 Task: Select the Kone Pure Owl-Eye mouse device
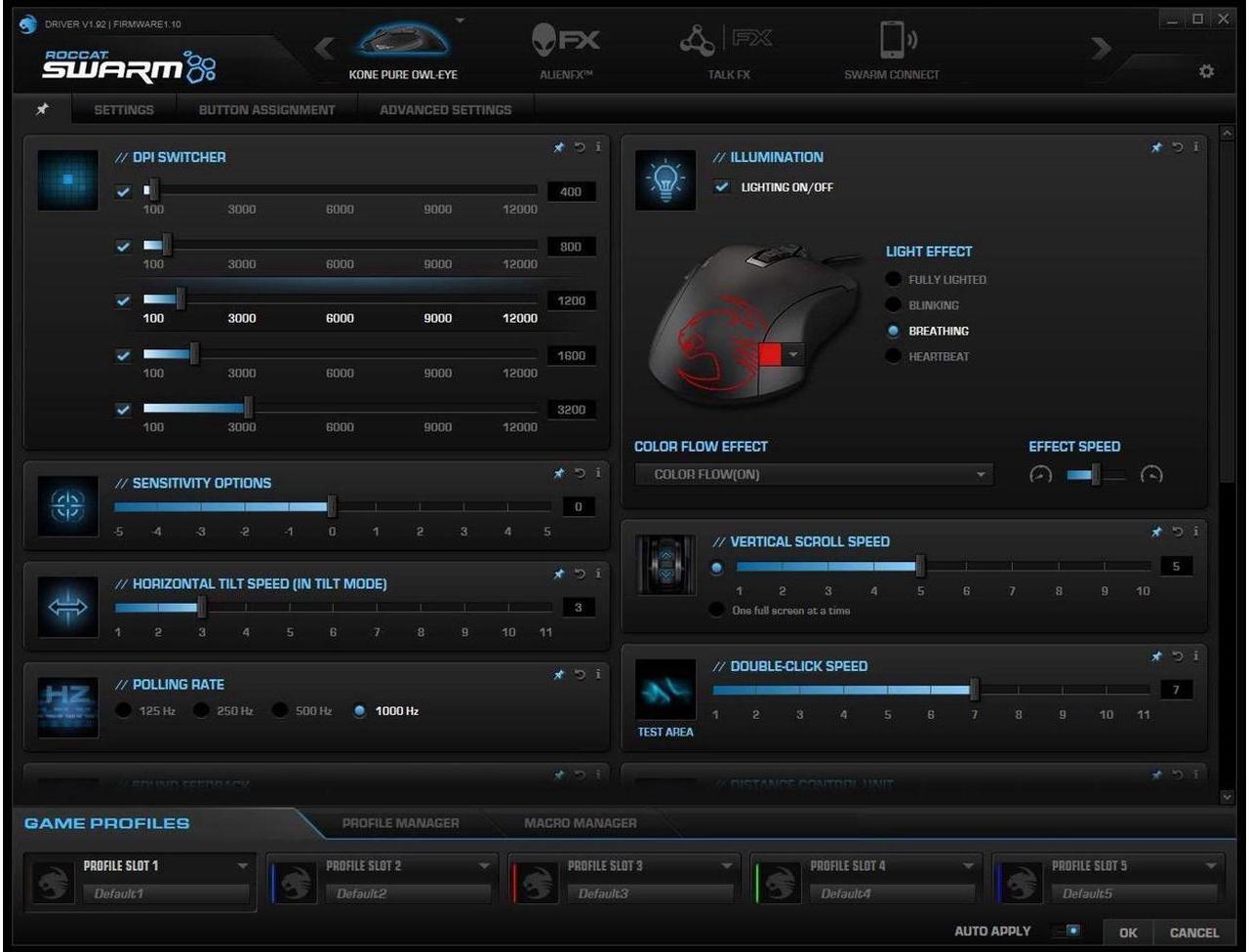pyautogui.click(x=403, y=53)
